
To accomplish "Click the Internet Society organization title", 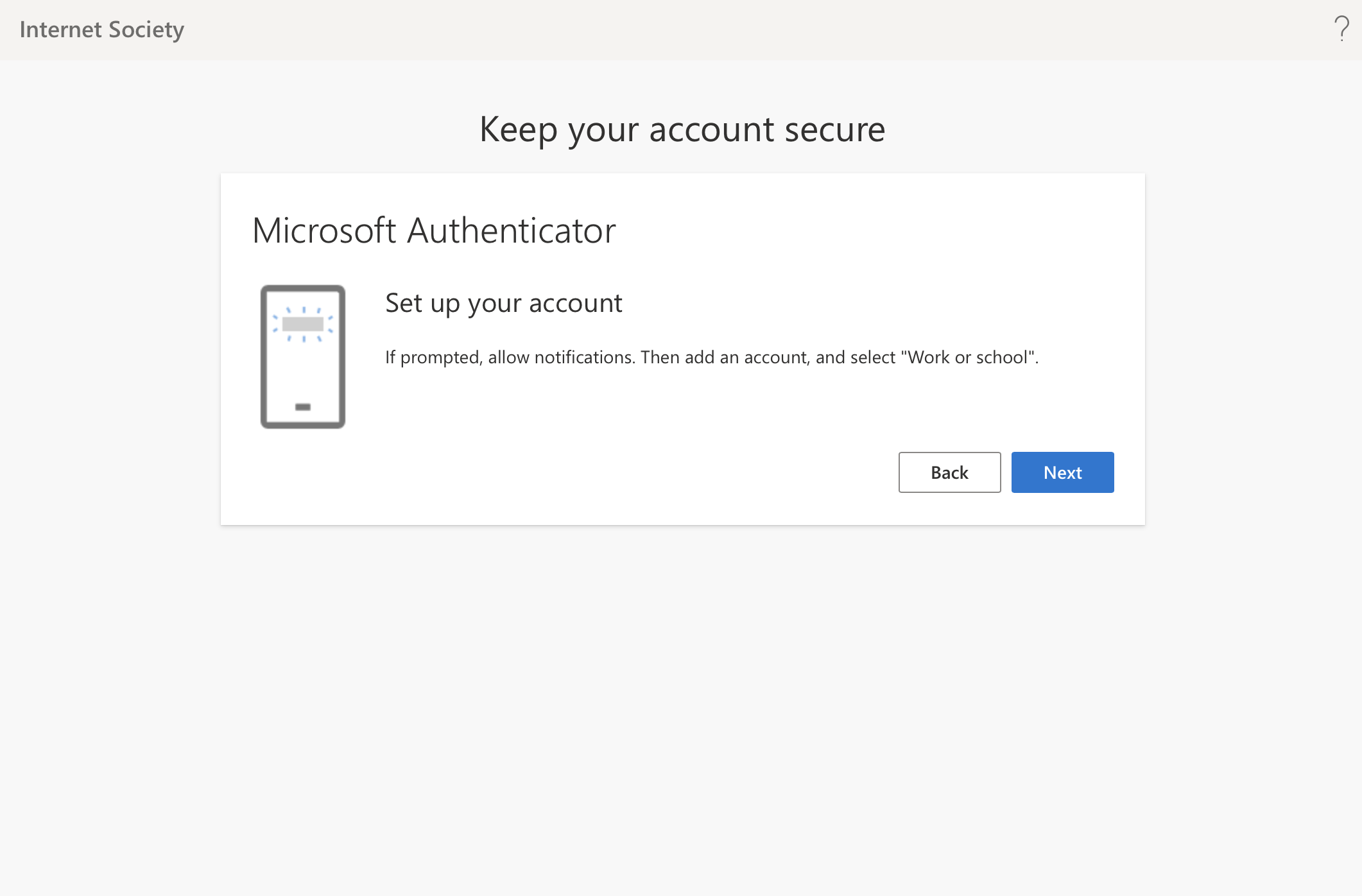I will tap(101, 30).
